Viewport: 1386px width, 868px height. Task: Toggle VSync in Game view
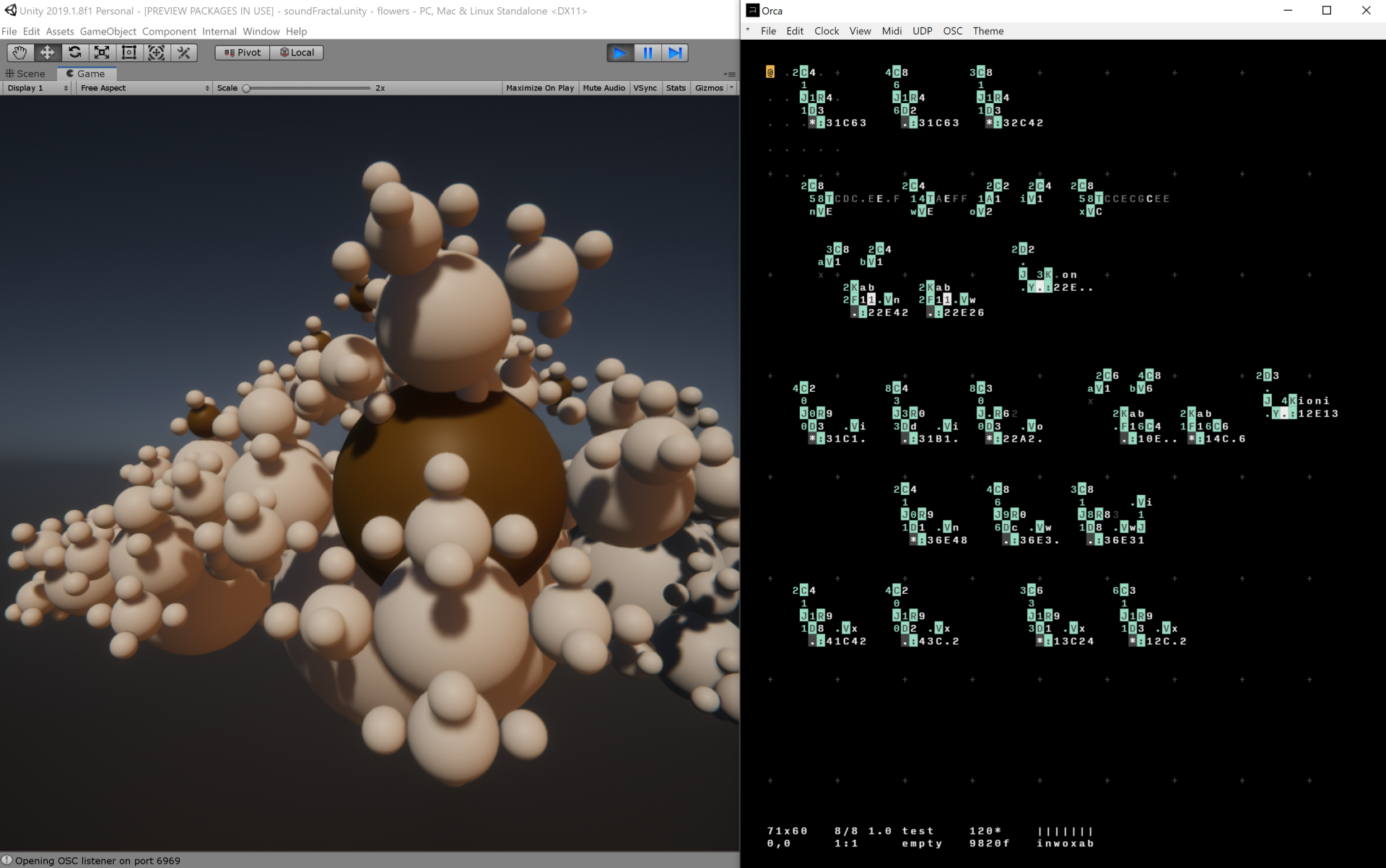click(645, 88)
